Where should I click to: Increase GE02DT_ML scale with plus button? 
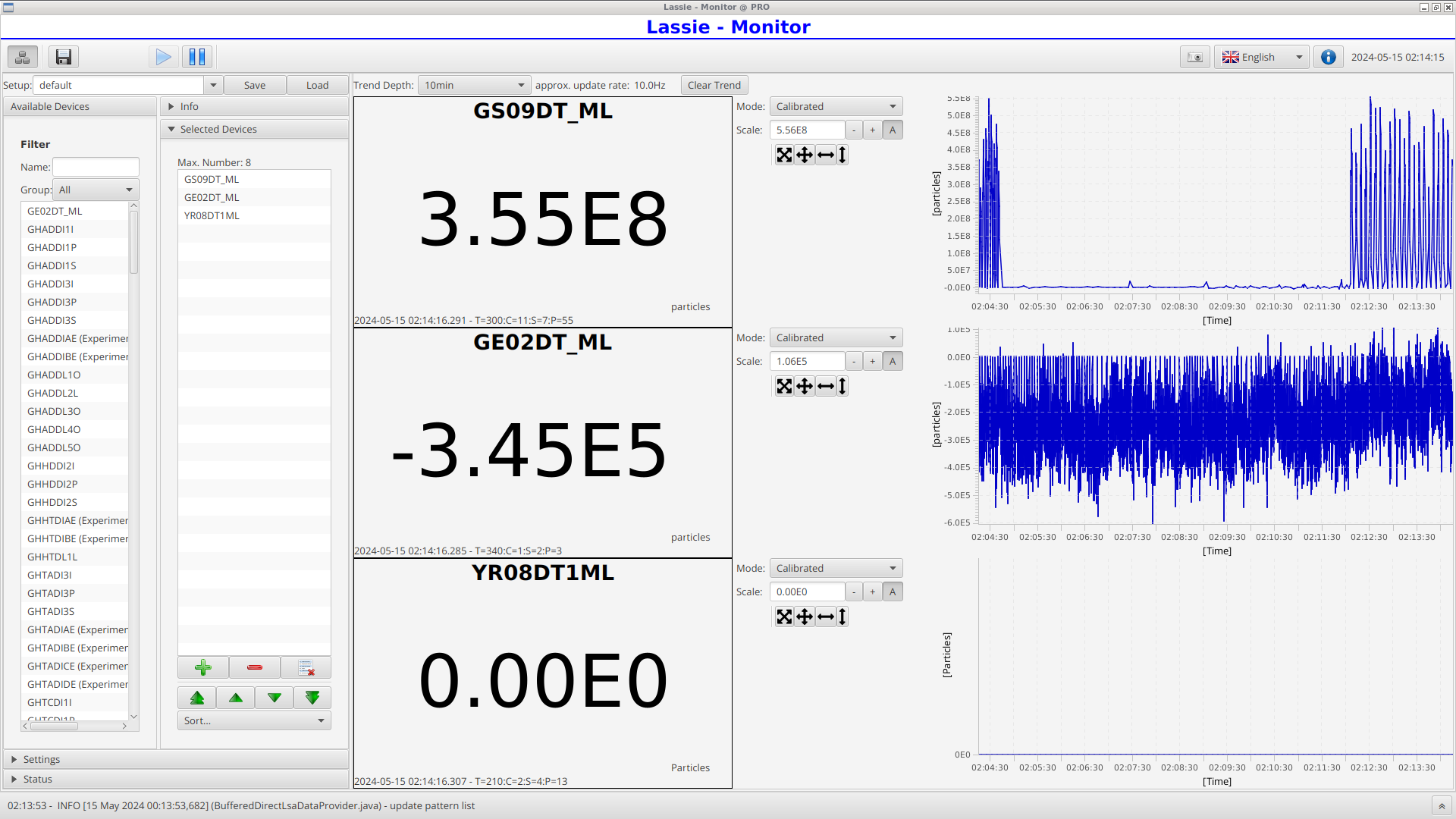coord(873,361)
